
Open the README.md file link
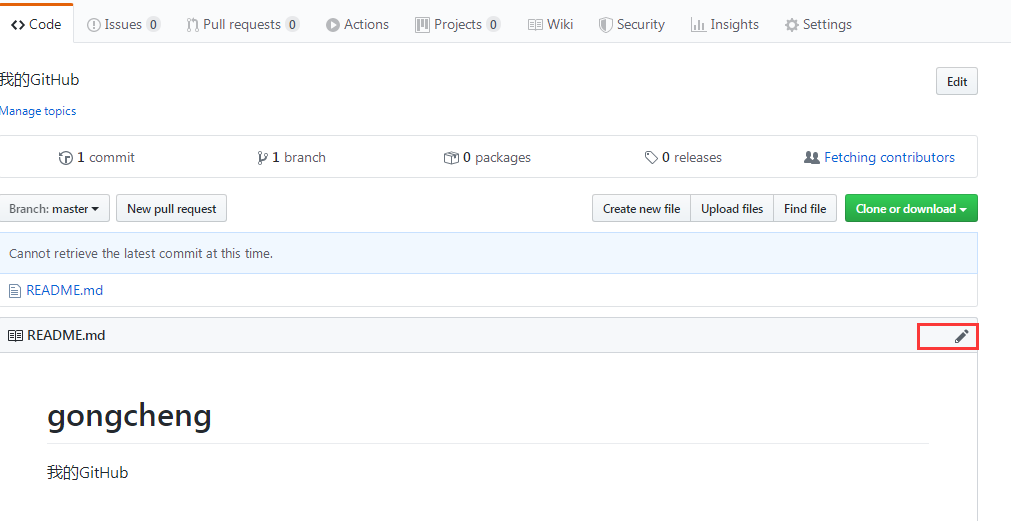[x=64, y=290]
